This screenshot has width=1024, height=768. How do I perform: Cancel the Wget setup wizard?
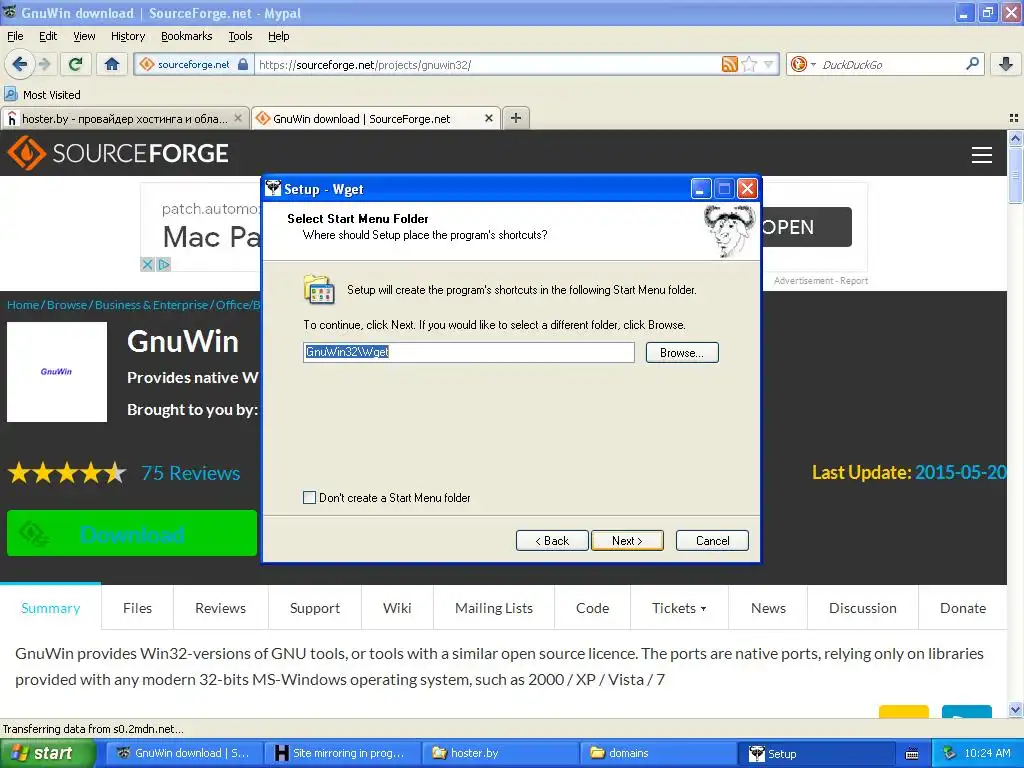[x=712, y=541]
